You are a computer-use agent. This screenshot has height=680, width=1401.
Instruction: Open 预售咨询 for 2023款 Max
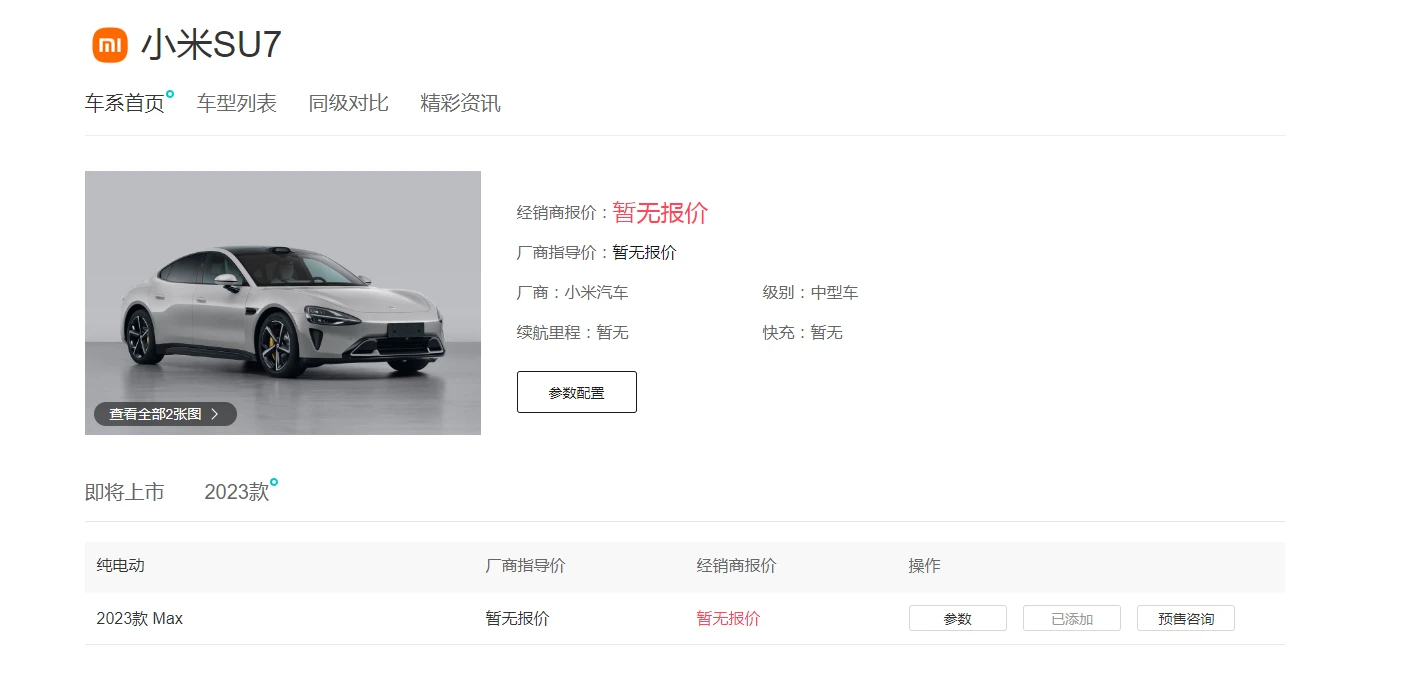point(1186,618)
